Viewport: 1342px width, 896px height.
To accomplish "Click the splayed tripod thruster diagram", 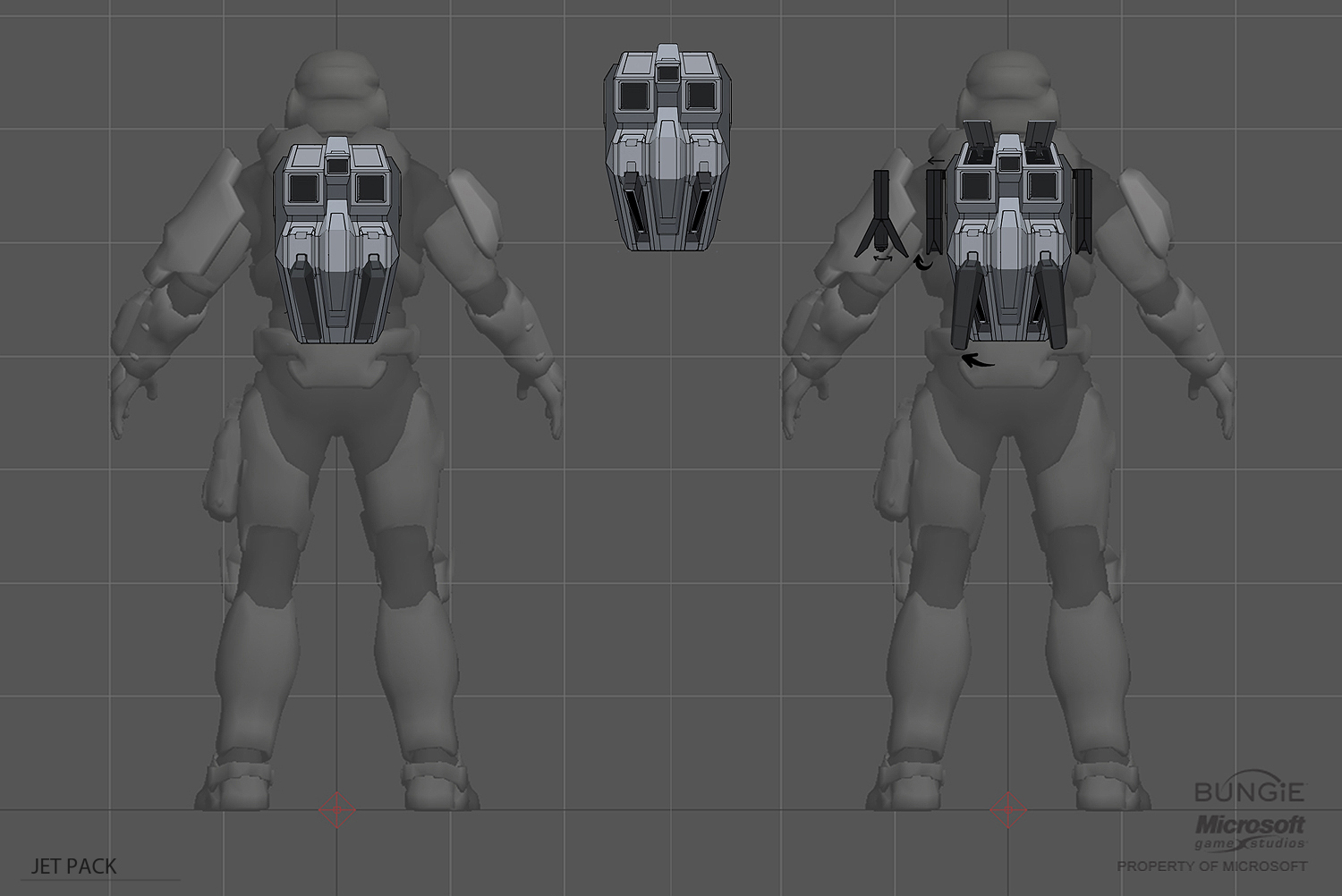I will [882, 215].
